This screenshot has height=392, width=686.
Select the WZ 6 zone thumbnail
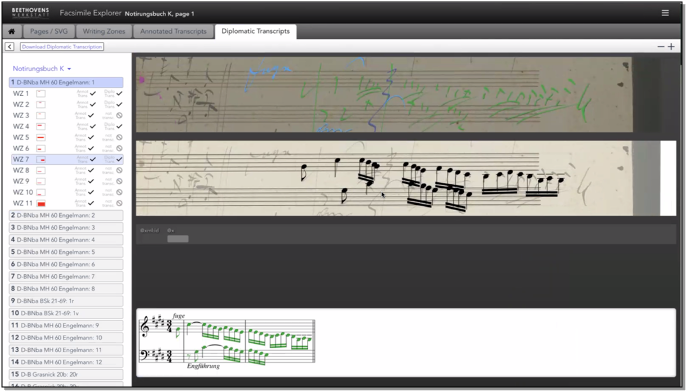click(41, 148)
